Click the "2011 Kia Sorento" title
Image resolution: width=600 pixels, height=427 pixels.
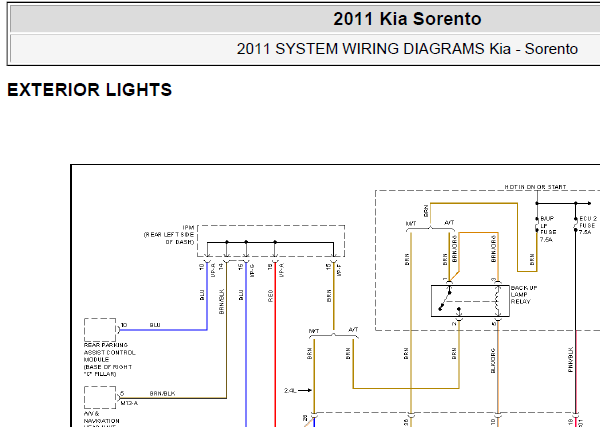pyautogui.click(x=407, y=19)
